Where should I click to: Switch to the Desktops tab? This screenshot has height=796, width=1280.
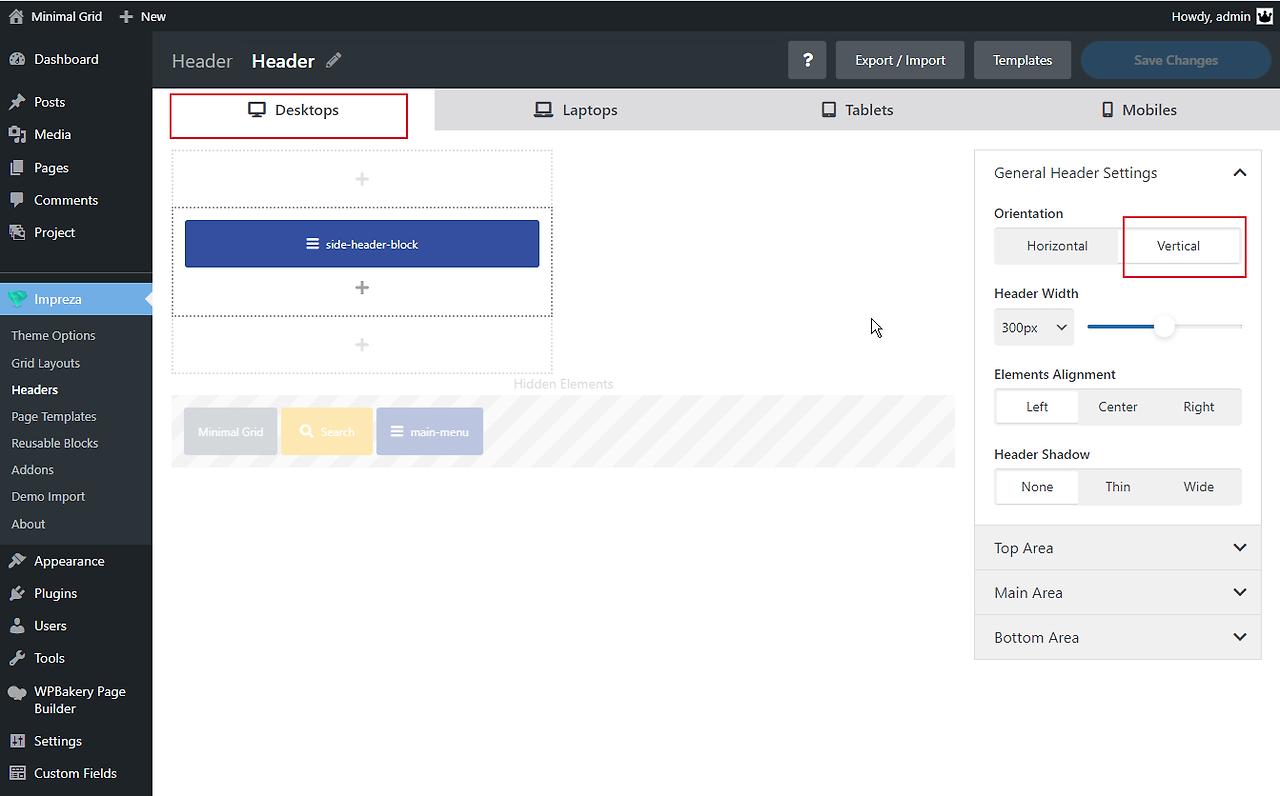click(293, 110)
